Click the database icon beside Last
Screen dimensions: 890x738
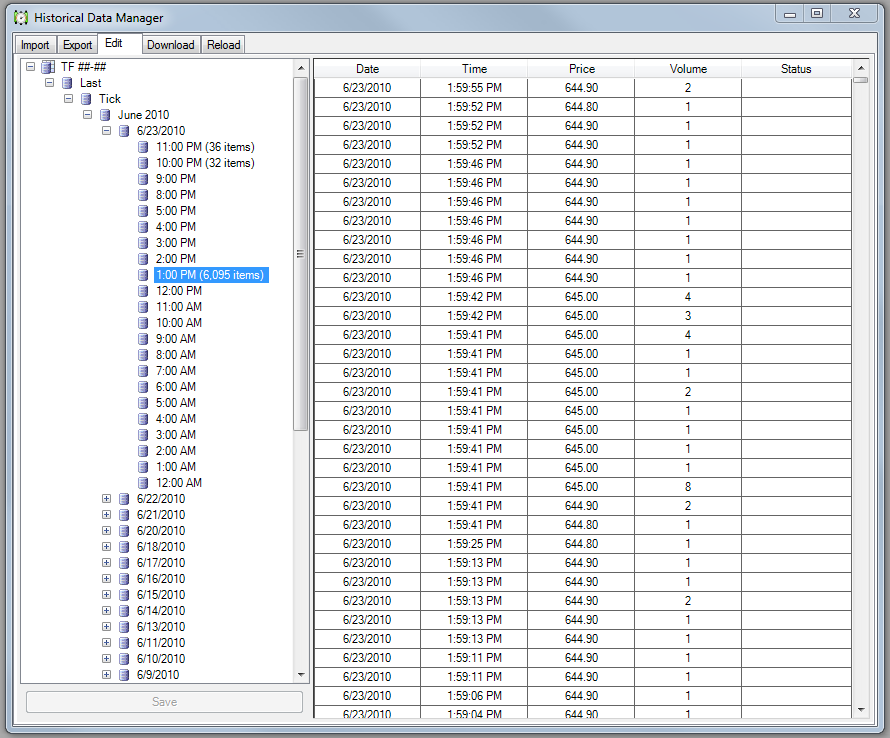click(68, 83)
